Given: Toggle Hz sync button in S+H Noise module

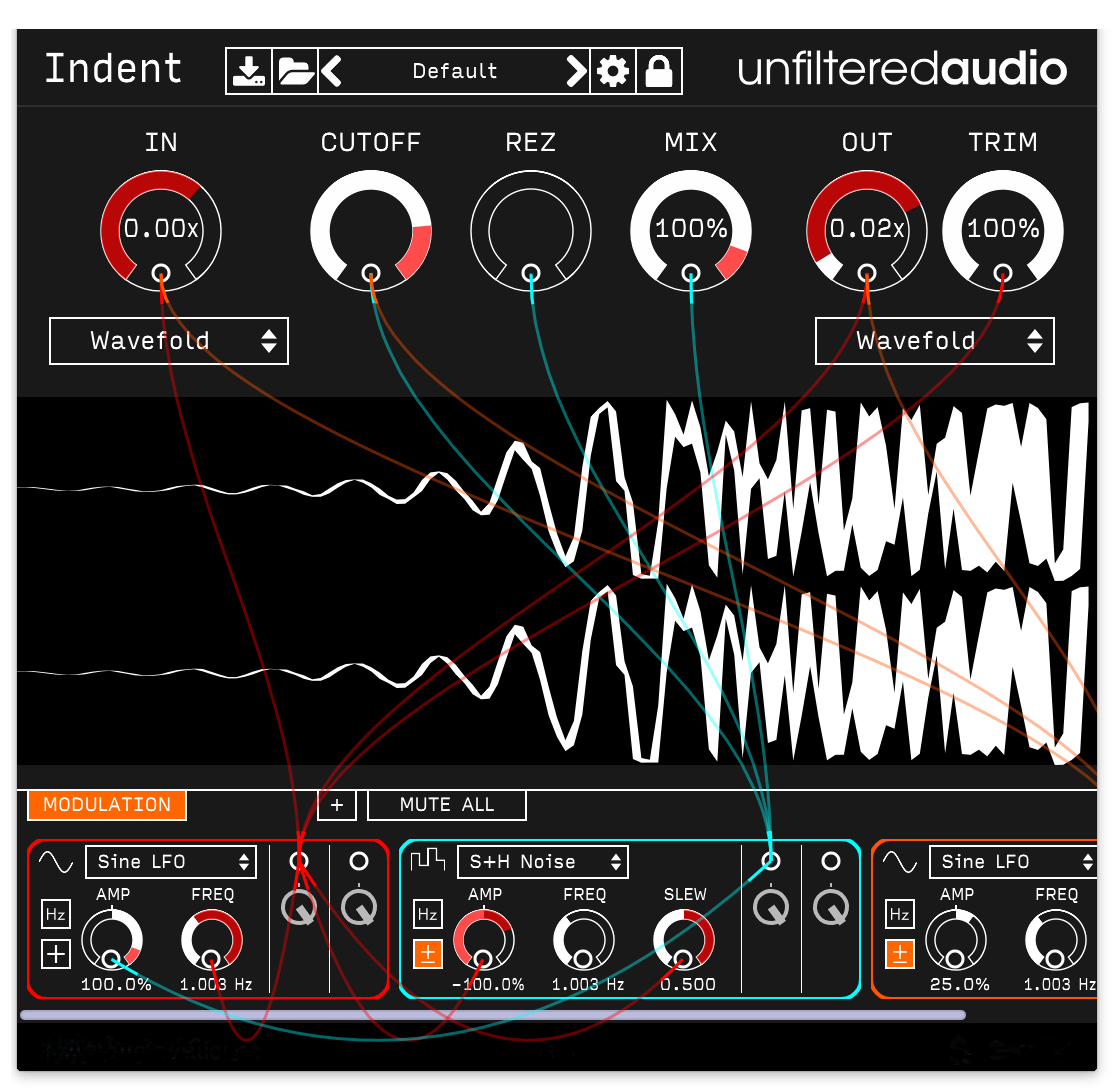Looking at the screenshot, I should click(428, 914).
